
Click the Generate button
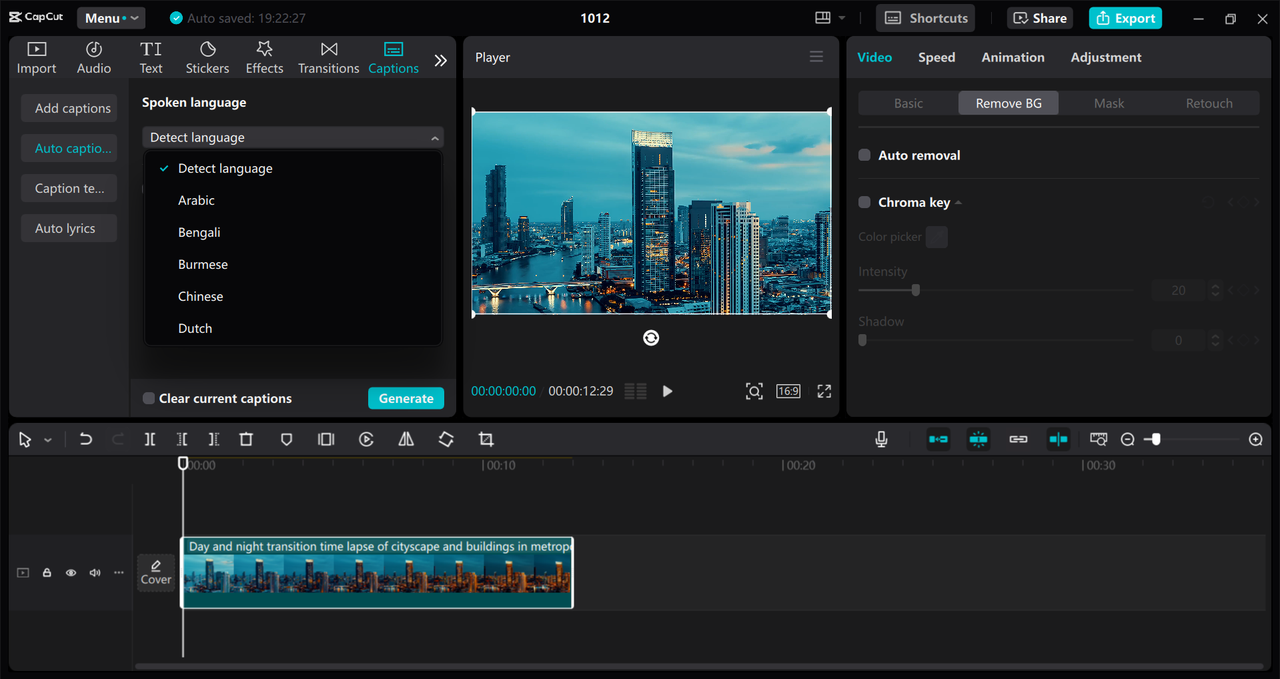[406, 398]
